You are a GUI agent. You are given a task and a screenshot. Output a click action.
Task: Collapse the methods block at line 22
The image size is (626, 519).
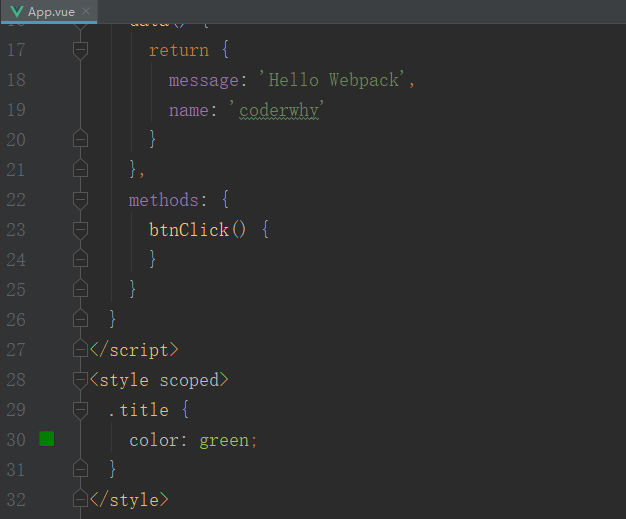click(x=80, y=200)
